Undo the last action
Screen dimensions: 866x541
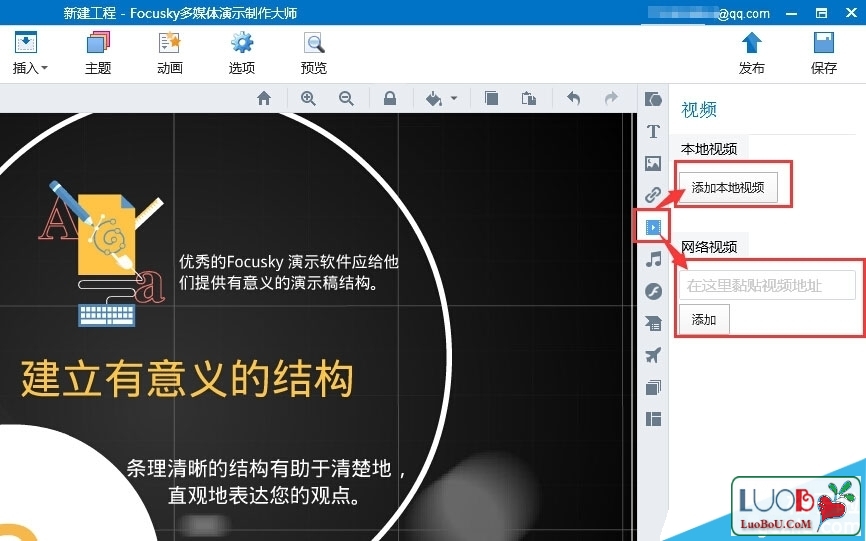[573, 98]
